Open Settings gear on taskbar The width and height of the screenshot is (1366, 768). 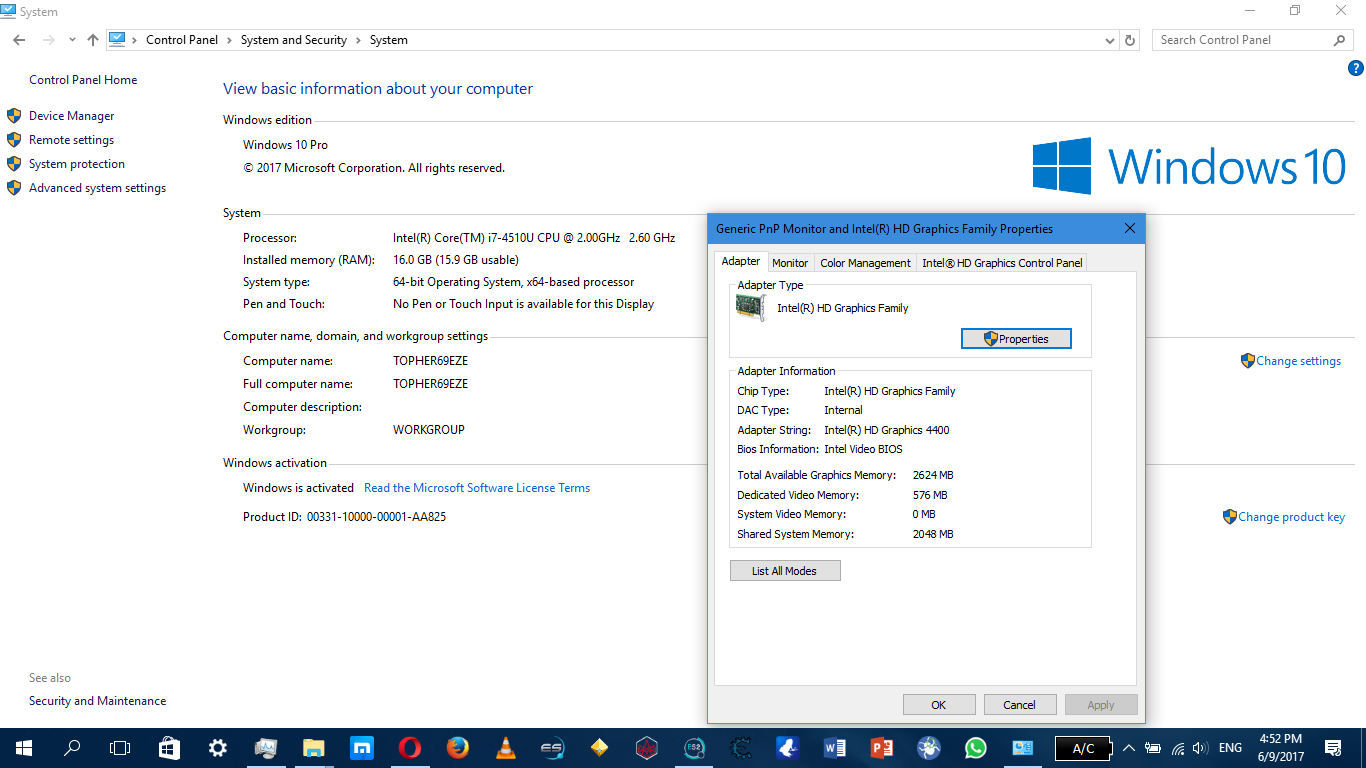217,748
